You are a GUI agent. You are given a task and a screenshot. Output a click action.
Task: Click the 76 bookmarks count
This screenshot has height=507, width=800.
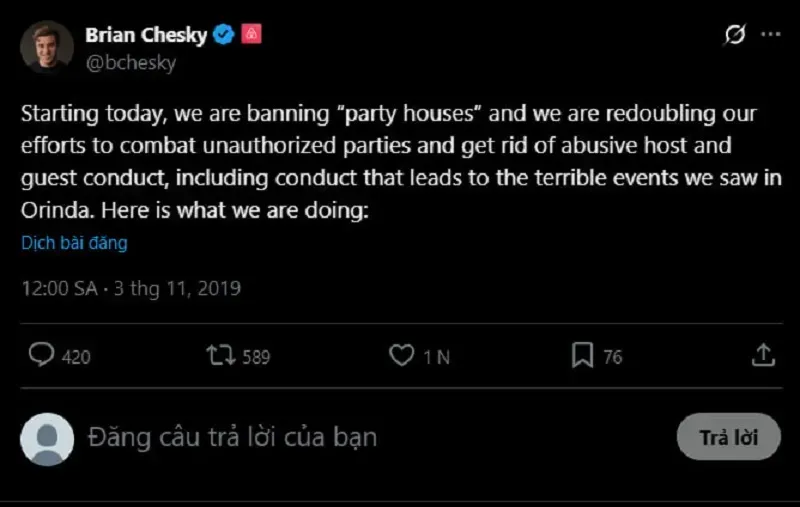point(612,356)
